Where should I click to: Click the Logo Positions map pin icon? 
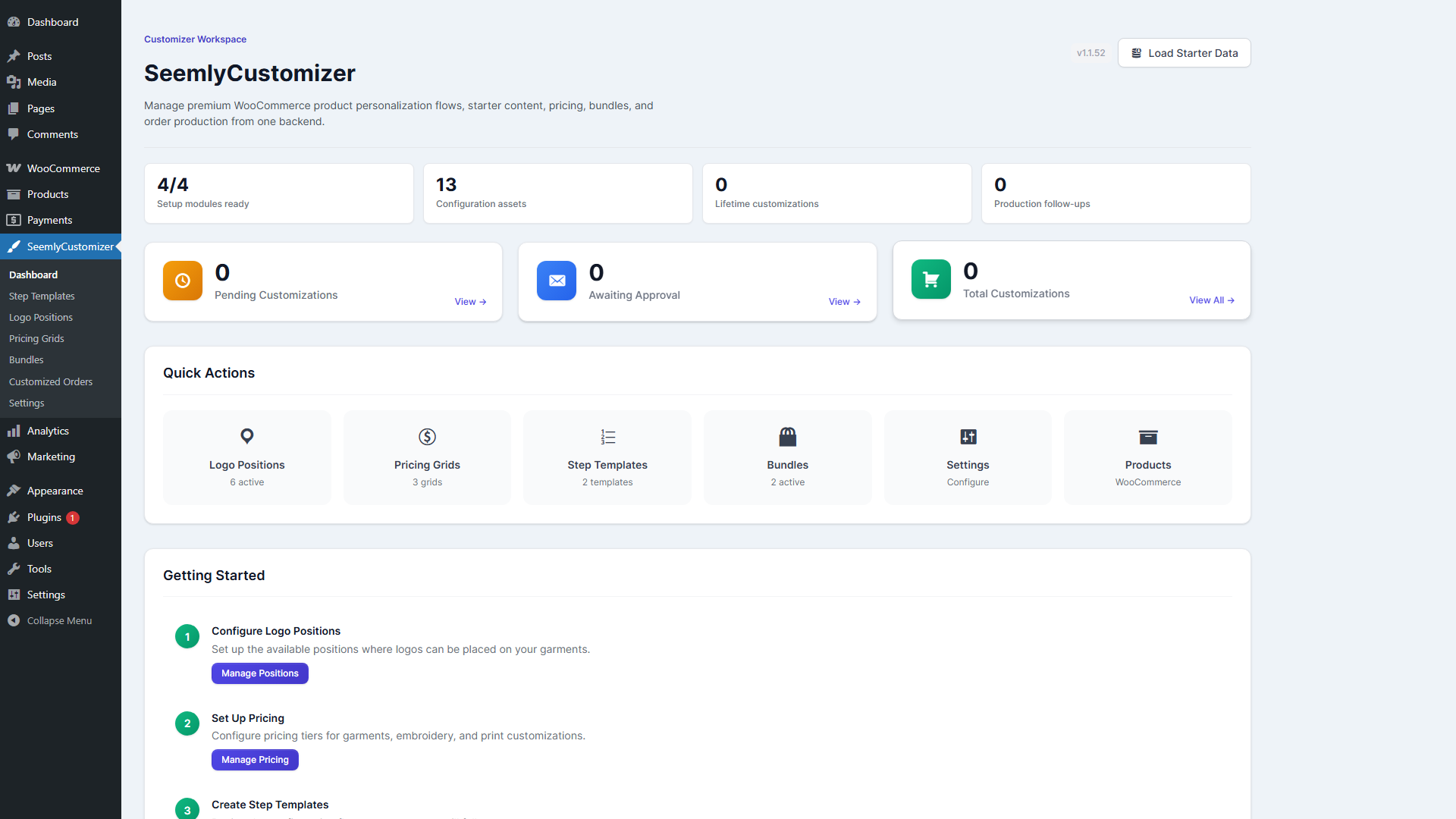coord(247,436)
